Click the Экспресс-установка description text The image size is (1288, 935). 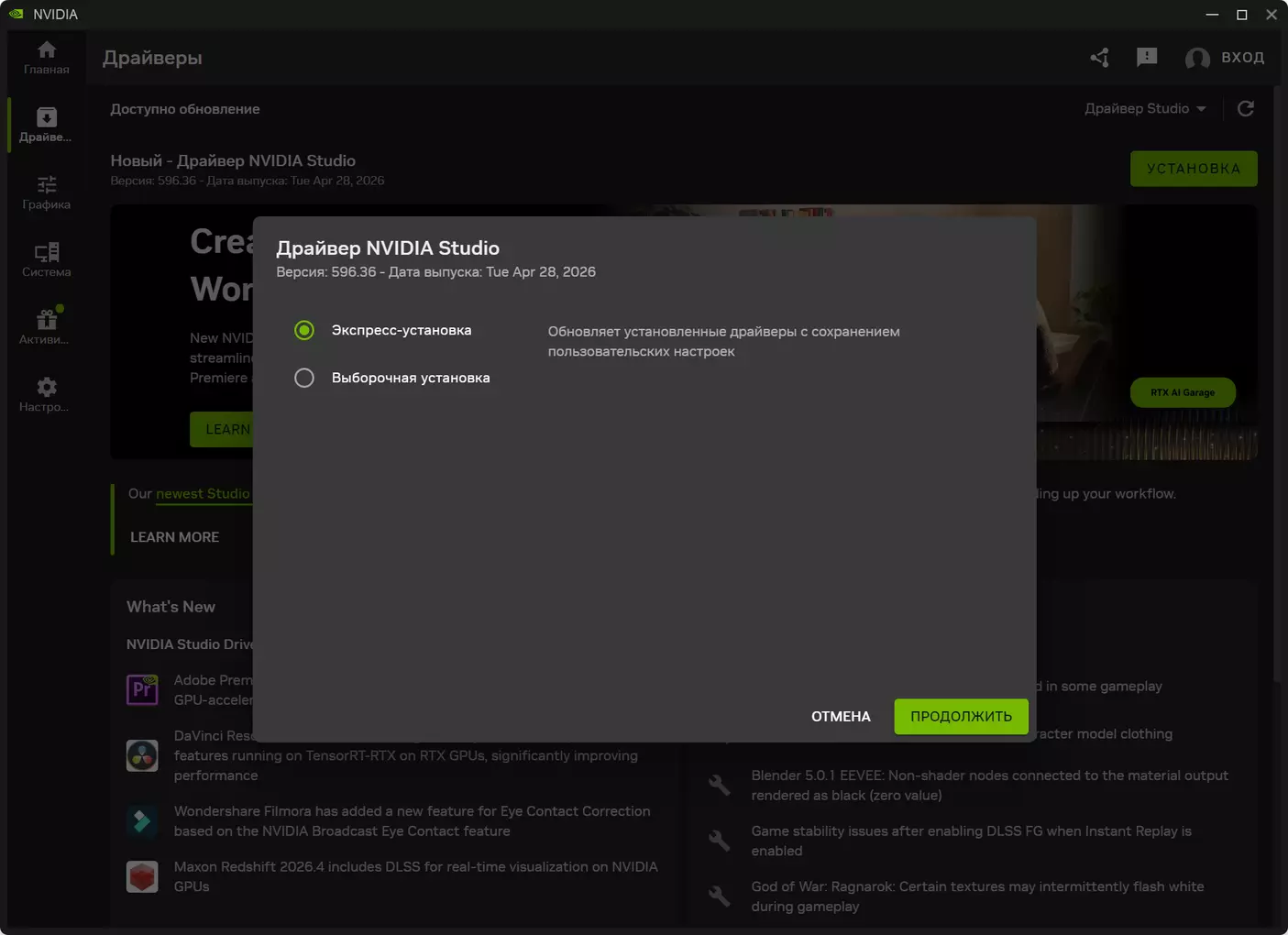723,341
